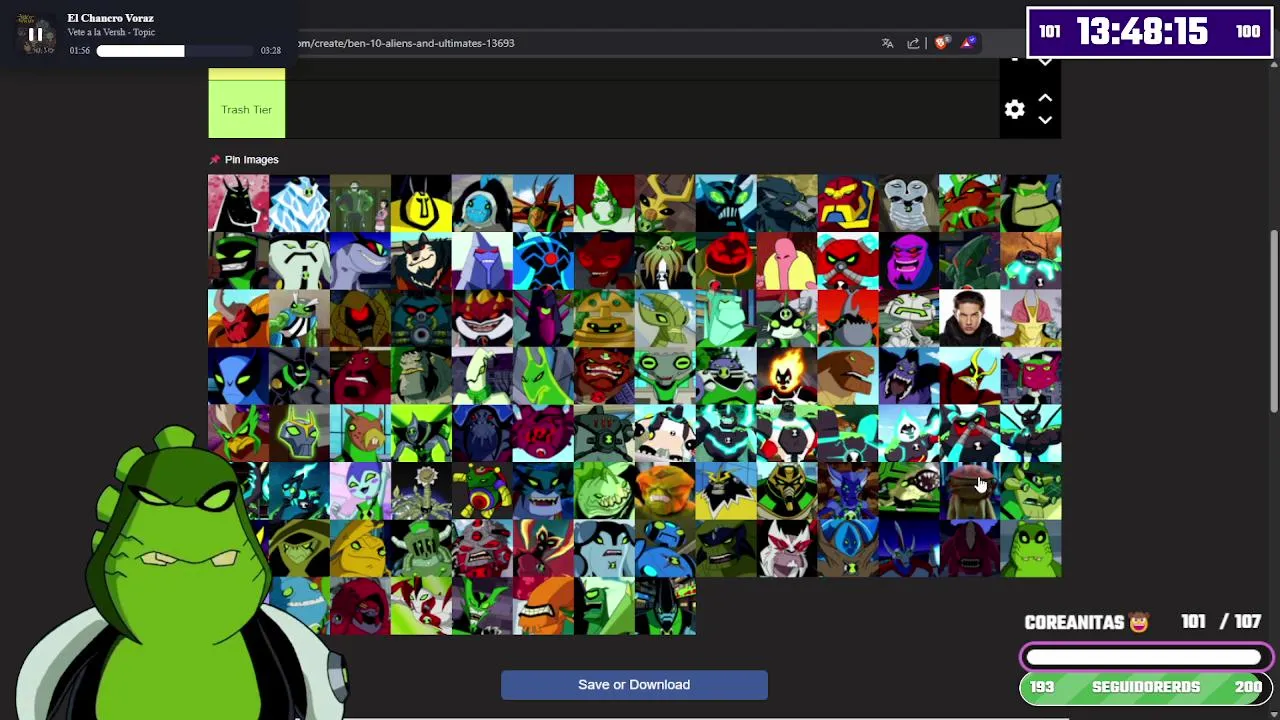The width and height of the screenshot is (1280, 720).
Task: Pause the music in the overlay player
Action: click(x=35, y=35)
